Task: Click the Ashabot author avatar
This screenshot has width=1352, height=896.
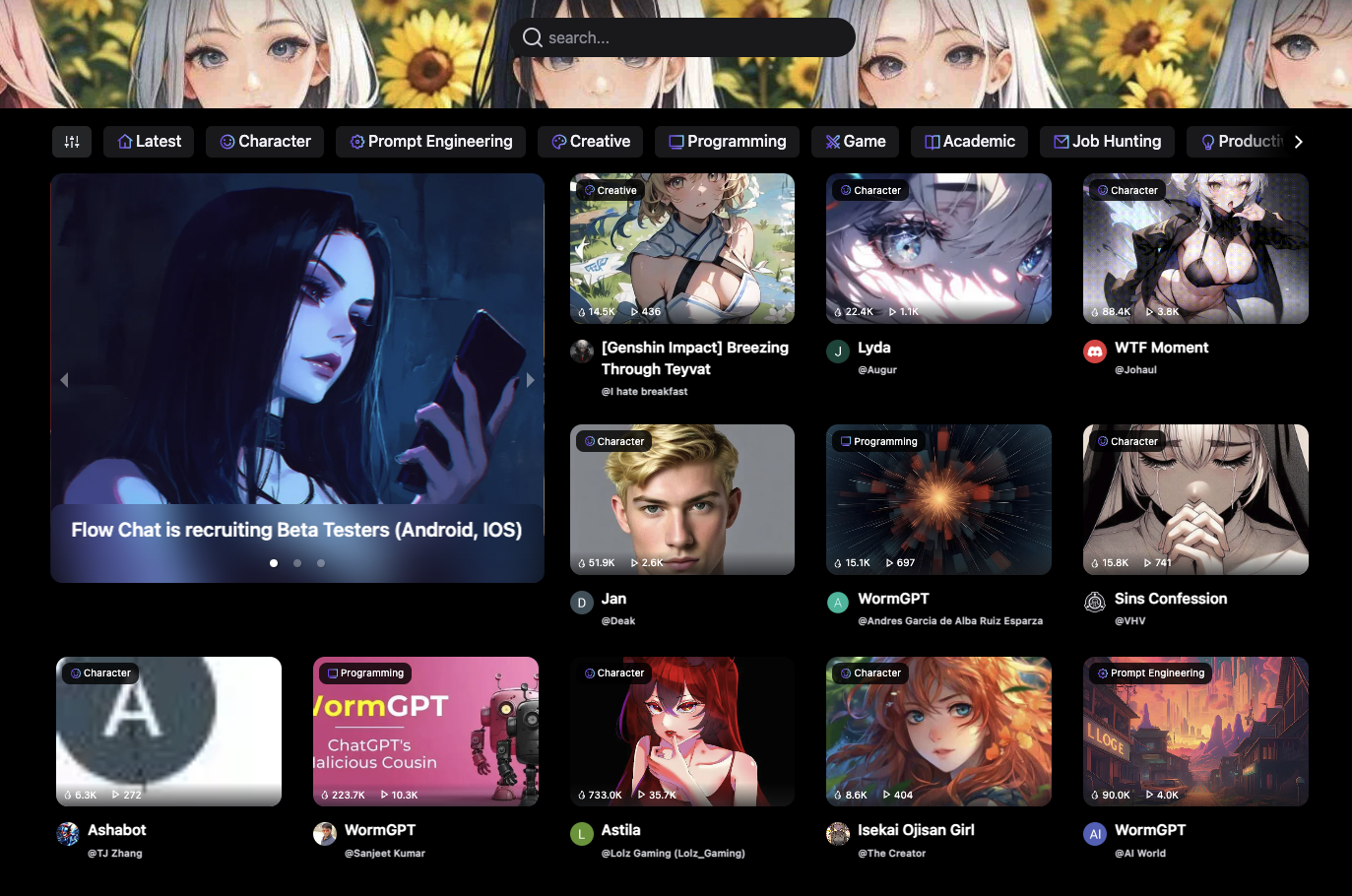Action: 68,834
